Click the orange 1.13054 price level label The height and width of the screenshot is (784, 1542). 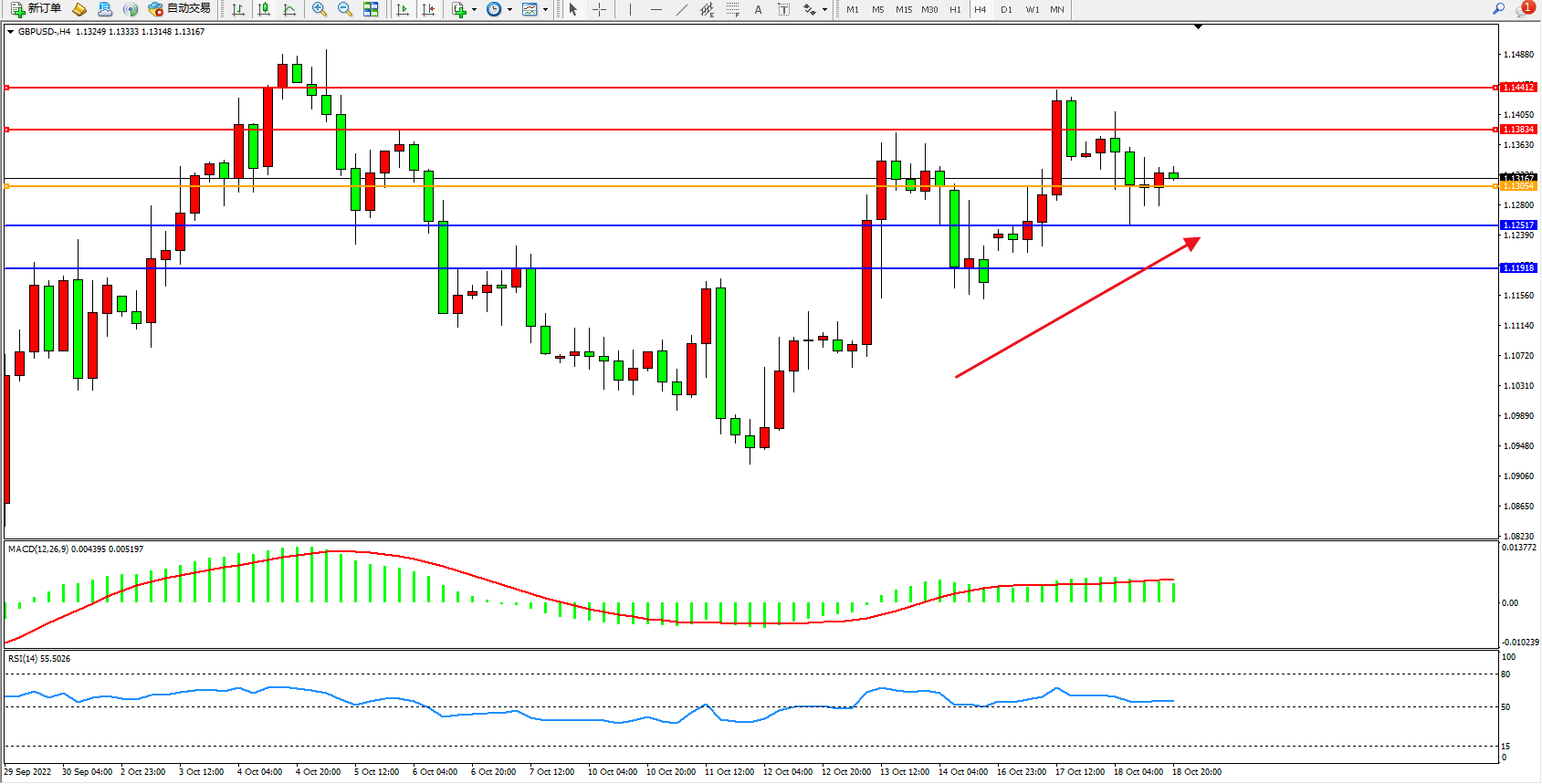pyautogui.click(x=1519, y=186)
